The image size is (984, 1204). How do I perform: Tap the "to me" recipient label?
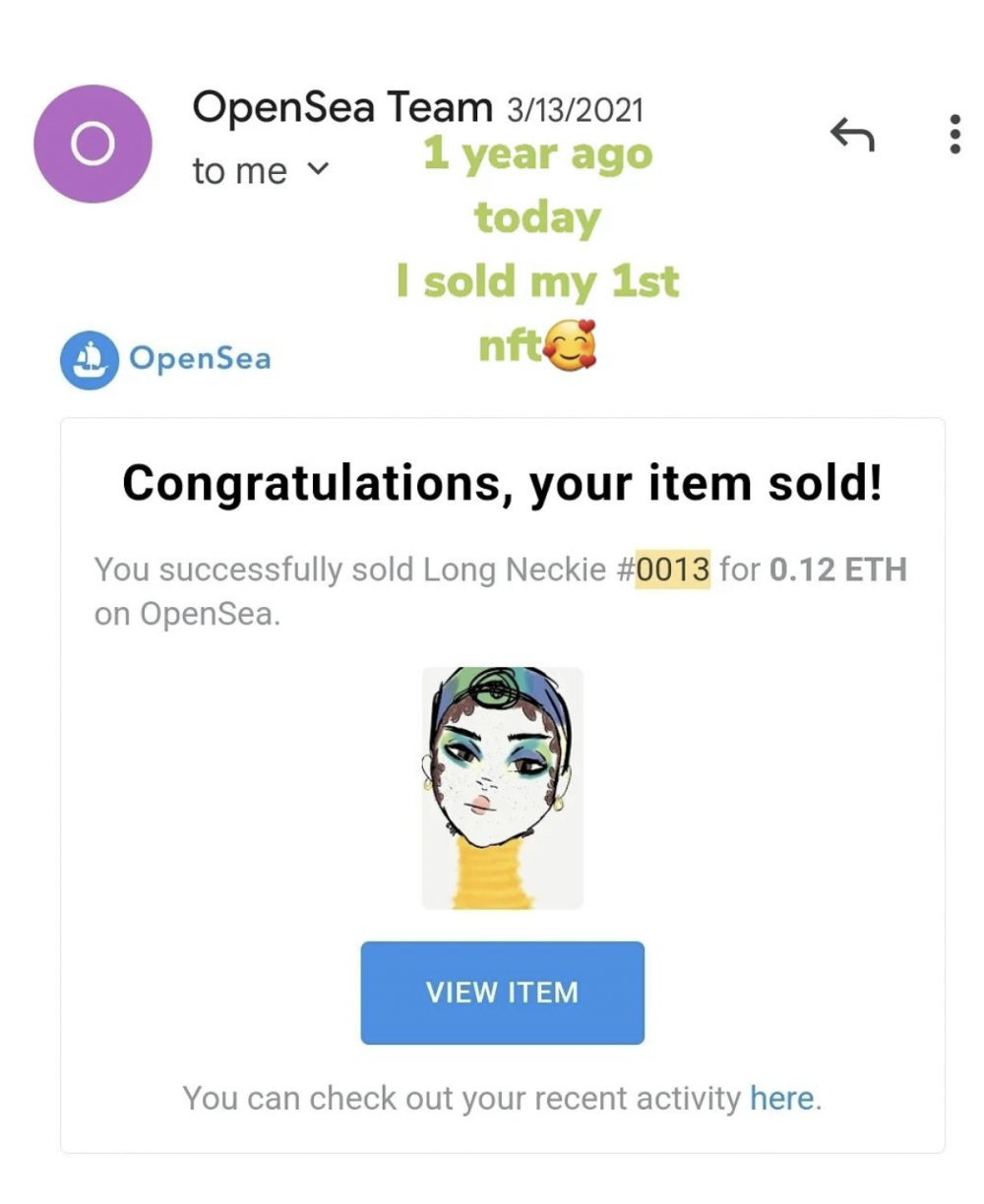click(239, 171)
